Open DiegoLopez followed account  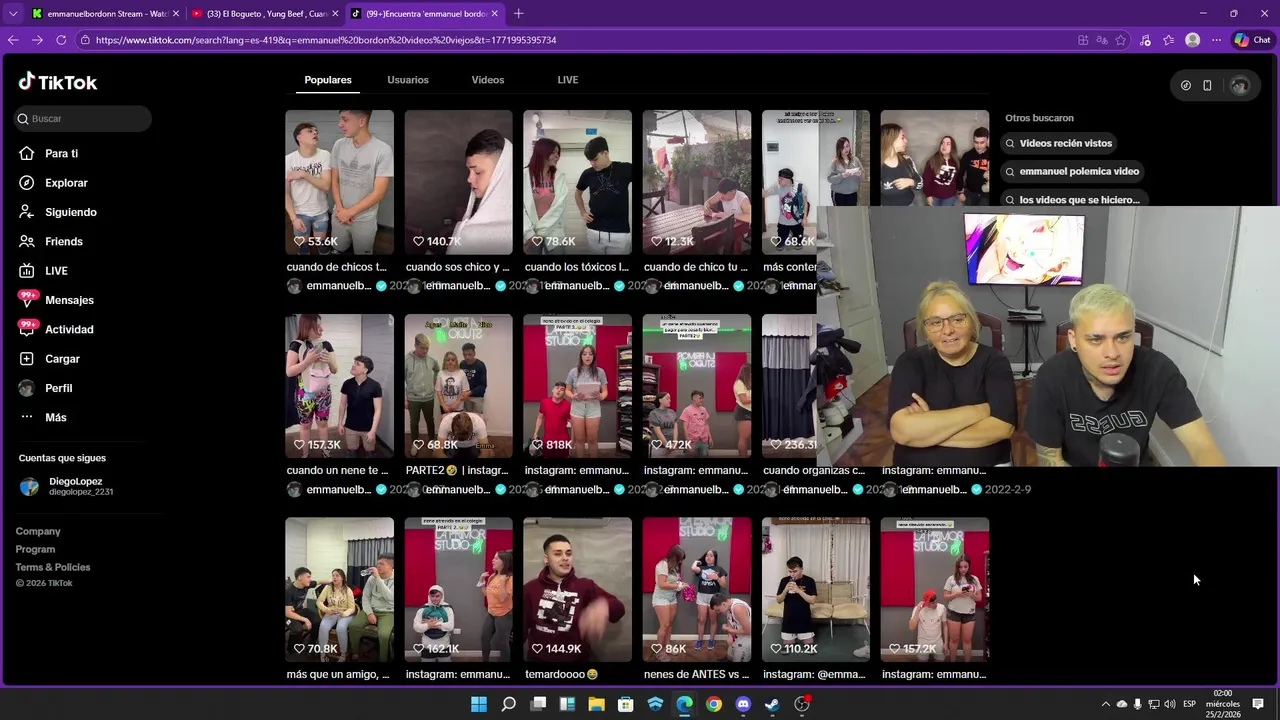tap(83, 486)
